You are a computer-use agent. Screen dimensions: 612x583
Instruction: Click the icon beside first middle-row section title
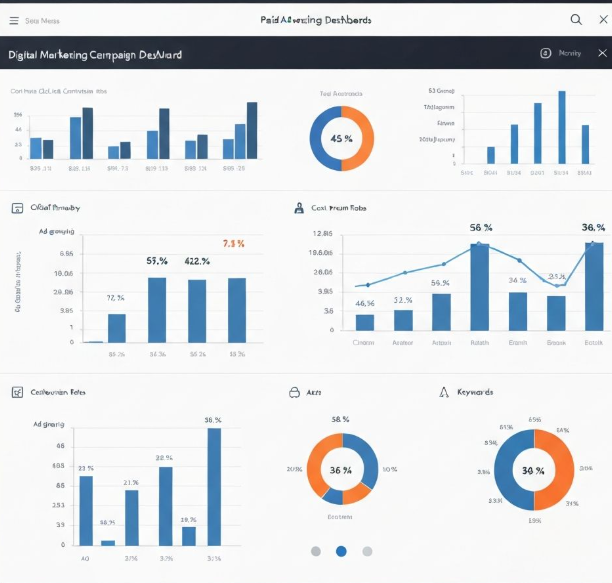point(16,208)
